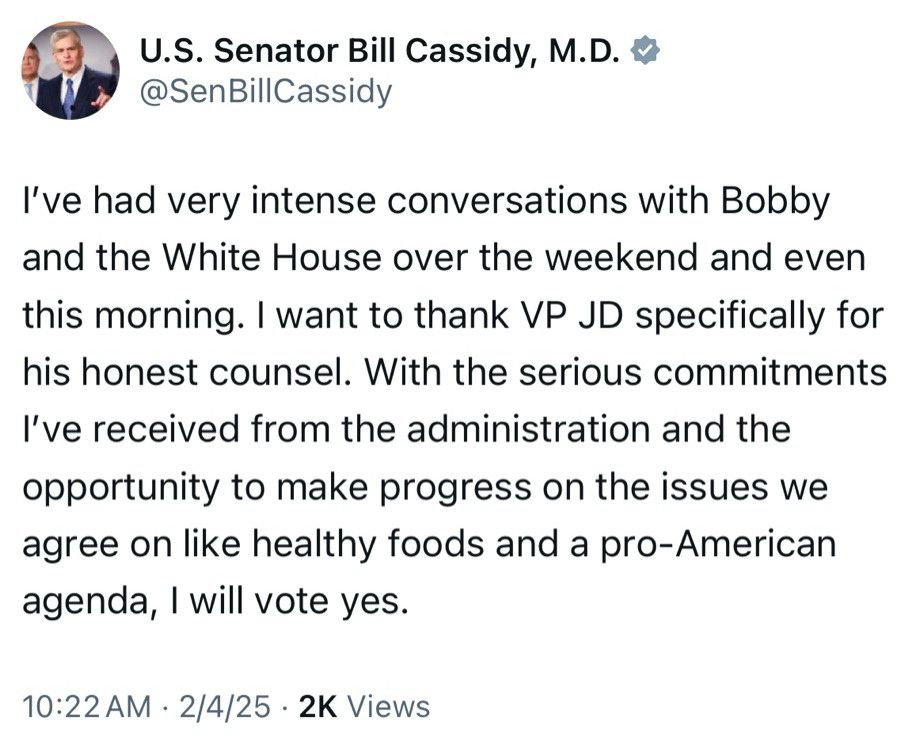Click the words 'healthy foods' in the post
The height and width of the screenshot is (748, 924).
[x=366, y=546]
